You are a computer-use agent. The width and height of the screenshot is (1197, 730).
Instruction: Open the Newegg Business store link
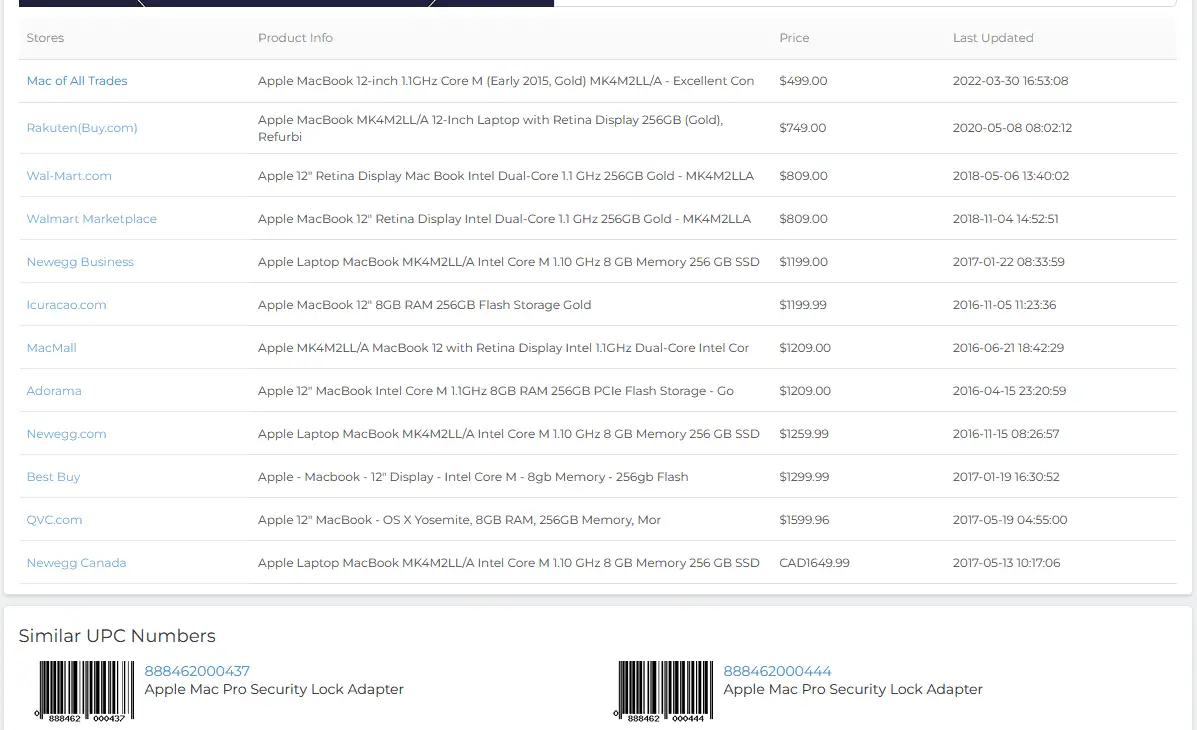click(x=80, y=262)
